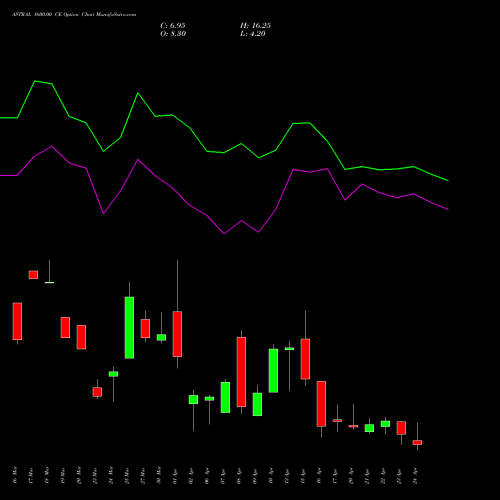This screenshot has height=500, width=500.
Task: Click the ASTRAL 1600.00 CE Option chart title
Action: [74, 15]
